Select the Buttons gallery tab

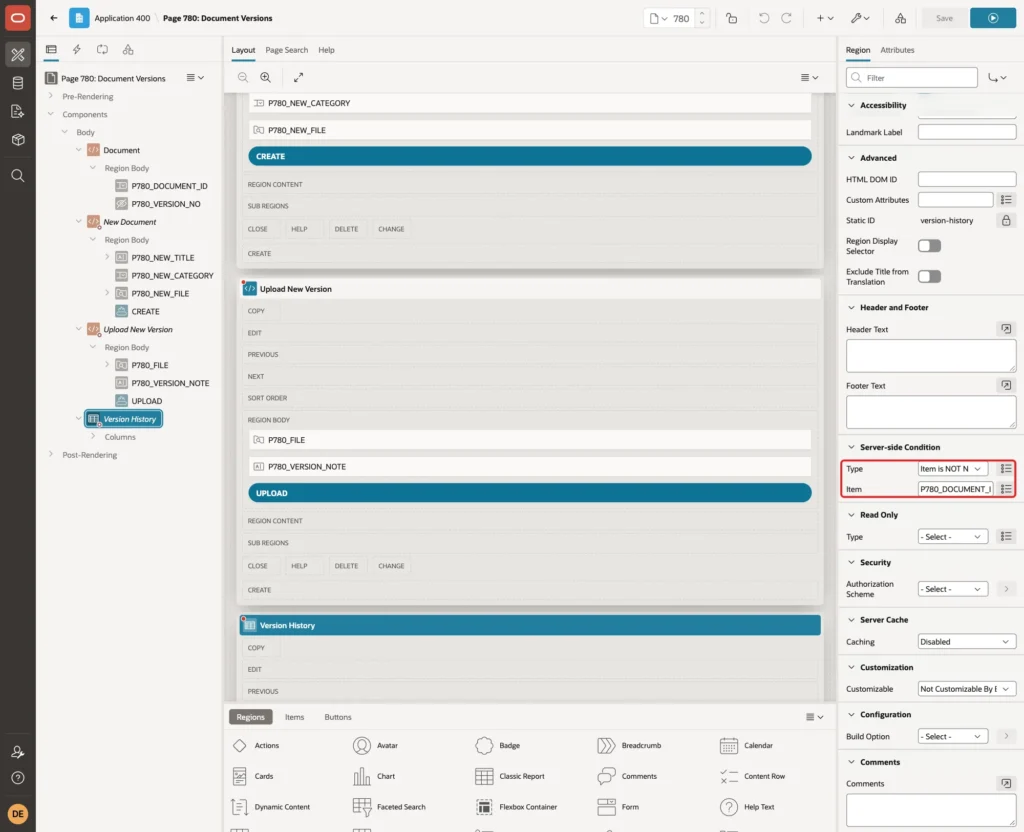click(x=338, y=717)
